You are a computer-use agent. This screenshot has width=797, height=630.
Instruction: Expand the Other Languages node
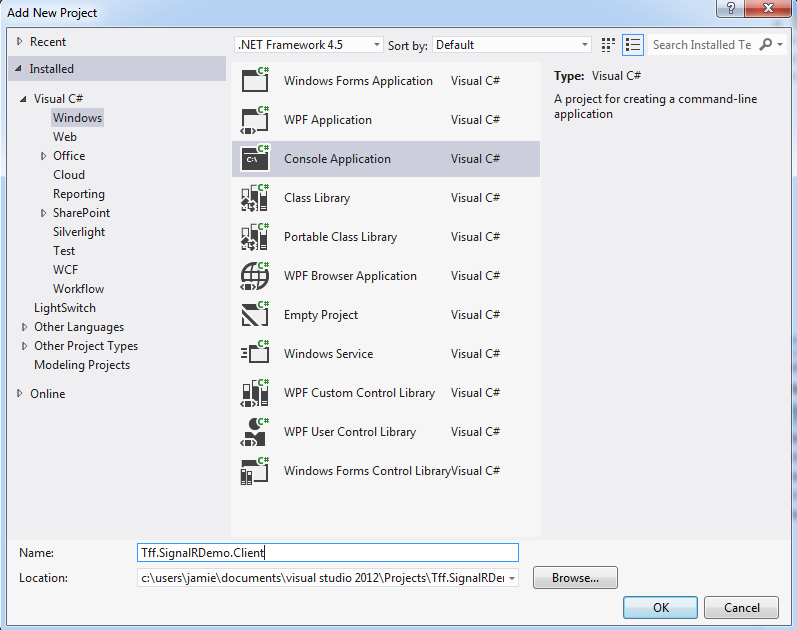pyautogui.click(x=25, y=327)
